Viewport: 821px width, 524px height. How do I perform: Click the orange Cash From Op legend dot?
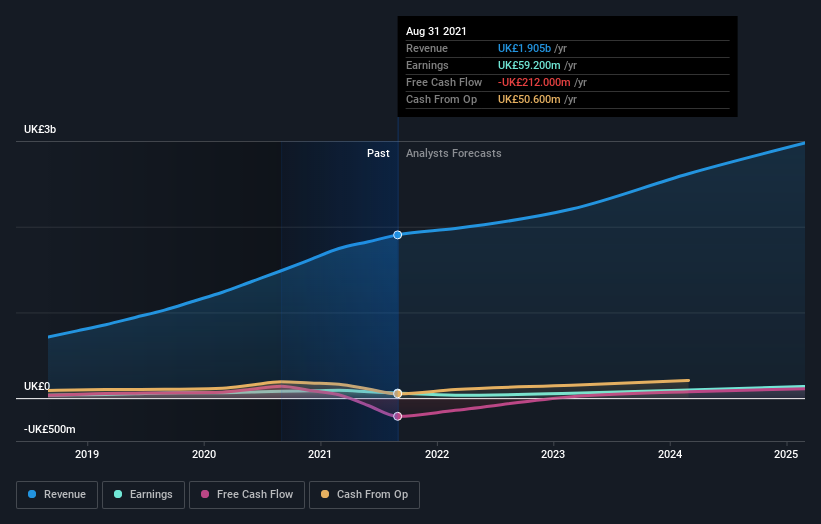[x=325, y=494]
